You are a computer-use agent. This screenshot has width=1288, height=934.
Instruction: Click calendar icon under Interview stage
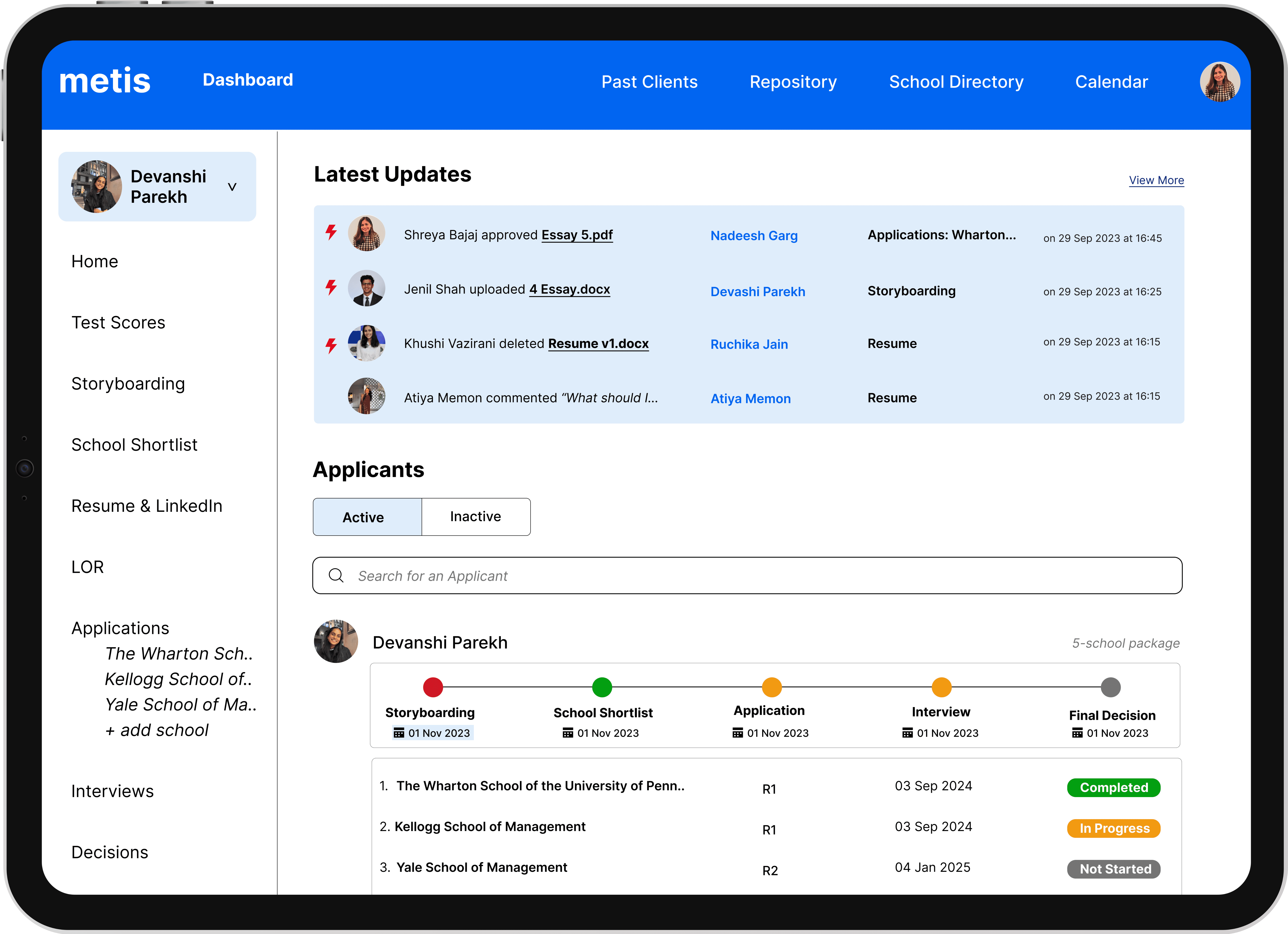click(x=907, y=733)
